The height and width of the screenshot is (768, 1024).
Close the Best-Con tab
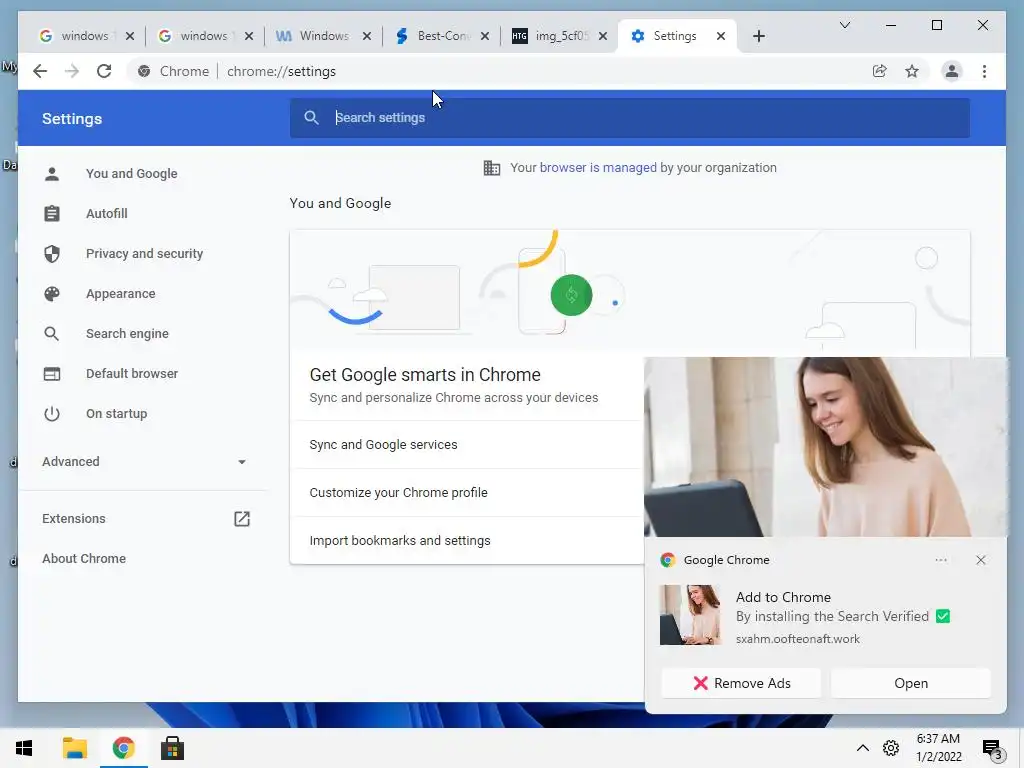tap(485, 36)
